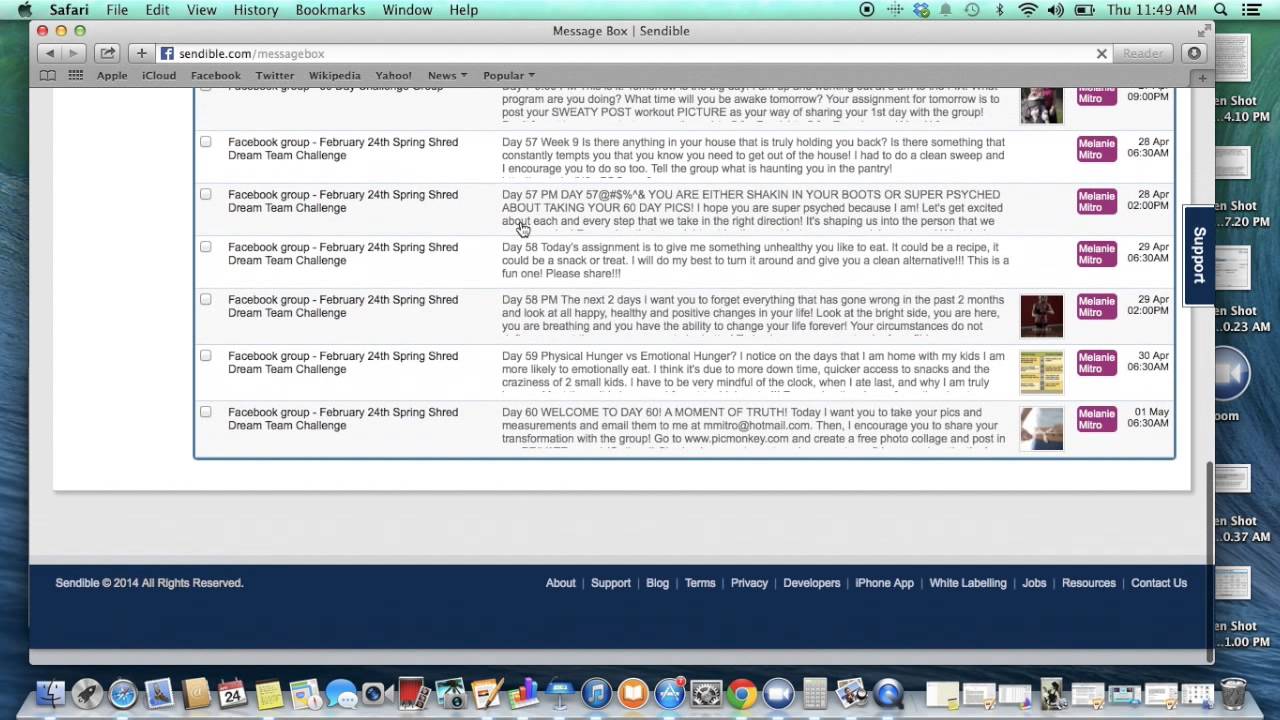The image size is (1280, 720).
Task: Open the About footer link
Action: click(x=560, y=583)
